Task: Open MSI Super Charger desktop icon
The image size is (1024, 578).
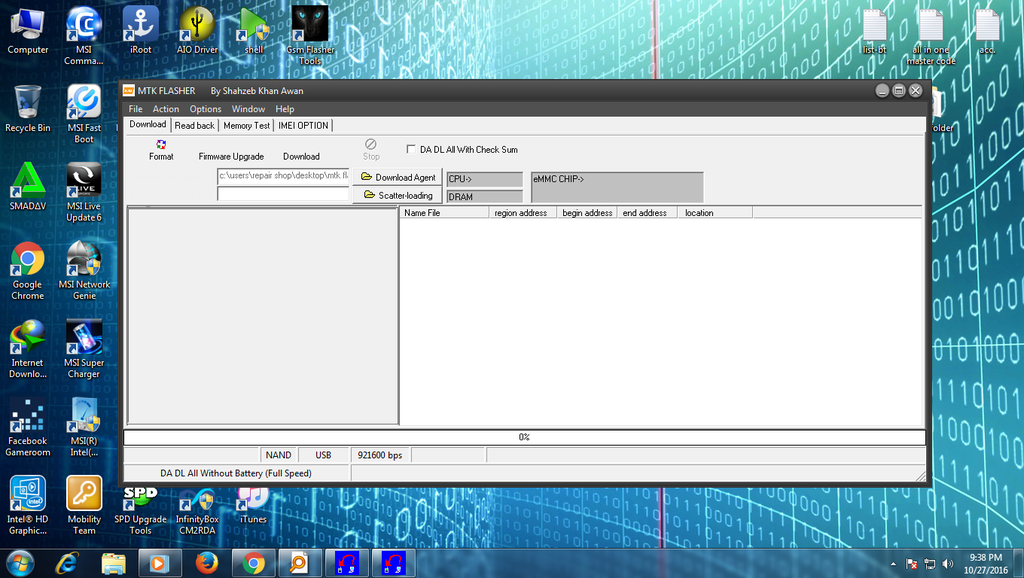Action: (x=84, y=340)
